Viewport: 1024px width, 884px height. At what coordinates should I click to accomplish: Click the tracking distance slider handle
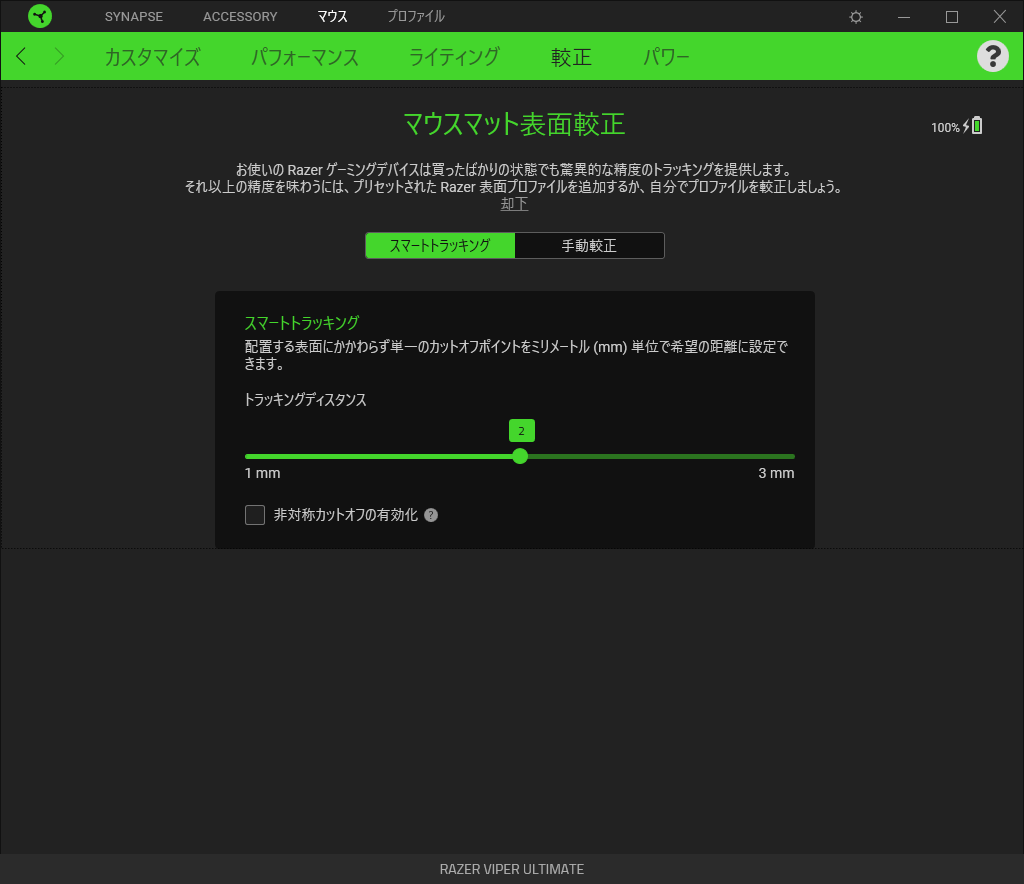[520, 456]
